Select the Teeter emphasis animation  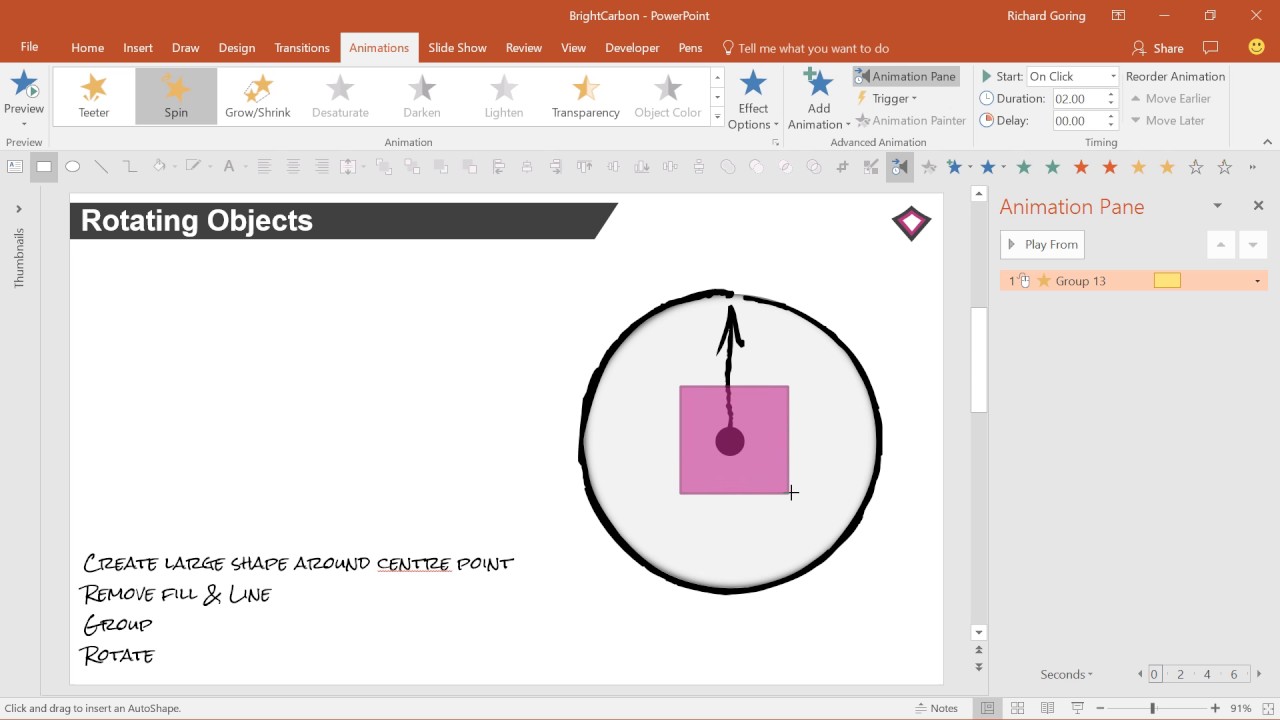tap(94, 96)
